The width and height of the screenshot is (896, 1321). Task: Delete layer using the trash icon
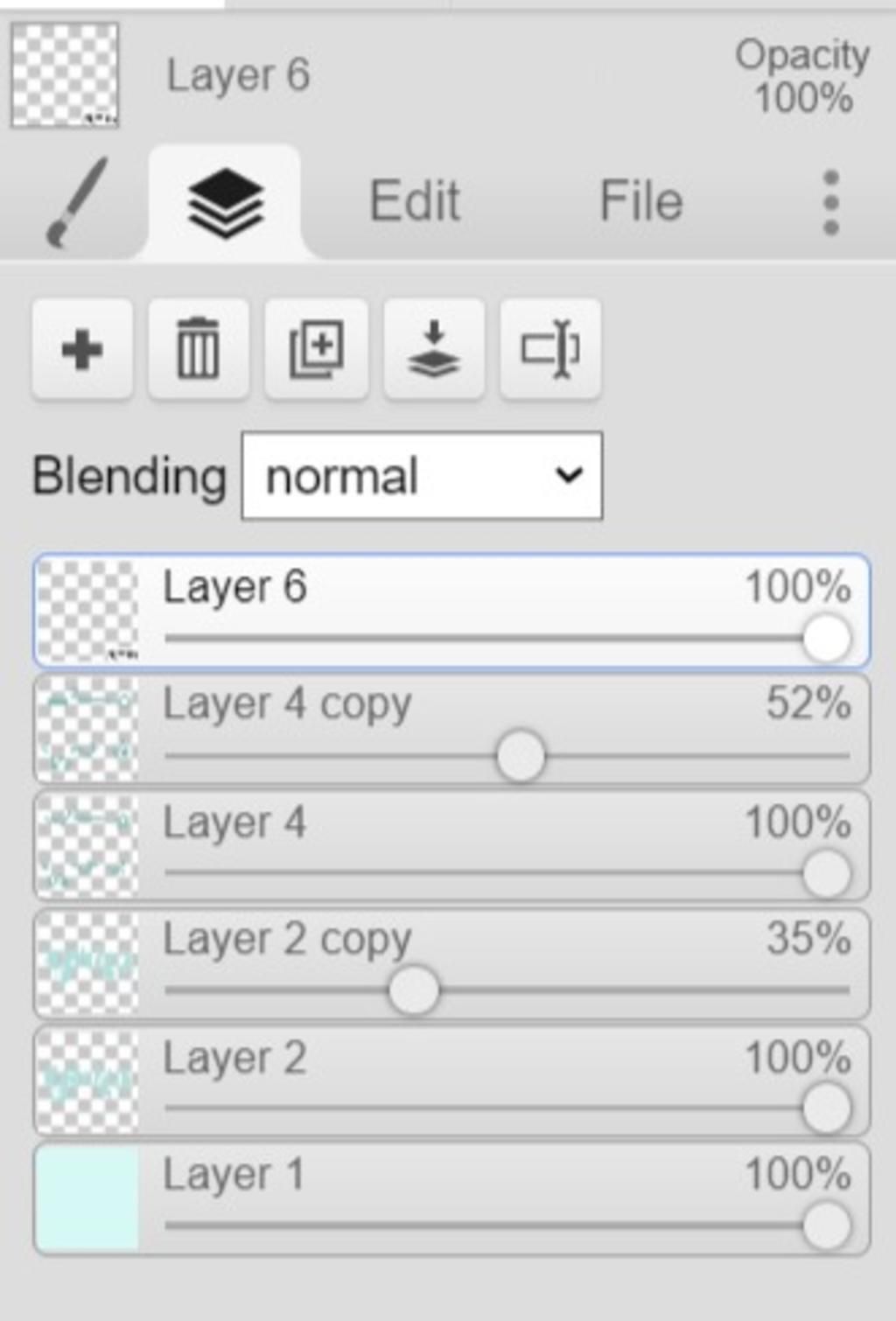click(x=199, y=349)
